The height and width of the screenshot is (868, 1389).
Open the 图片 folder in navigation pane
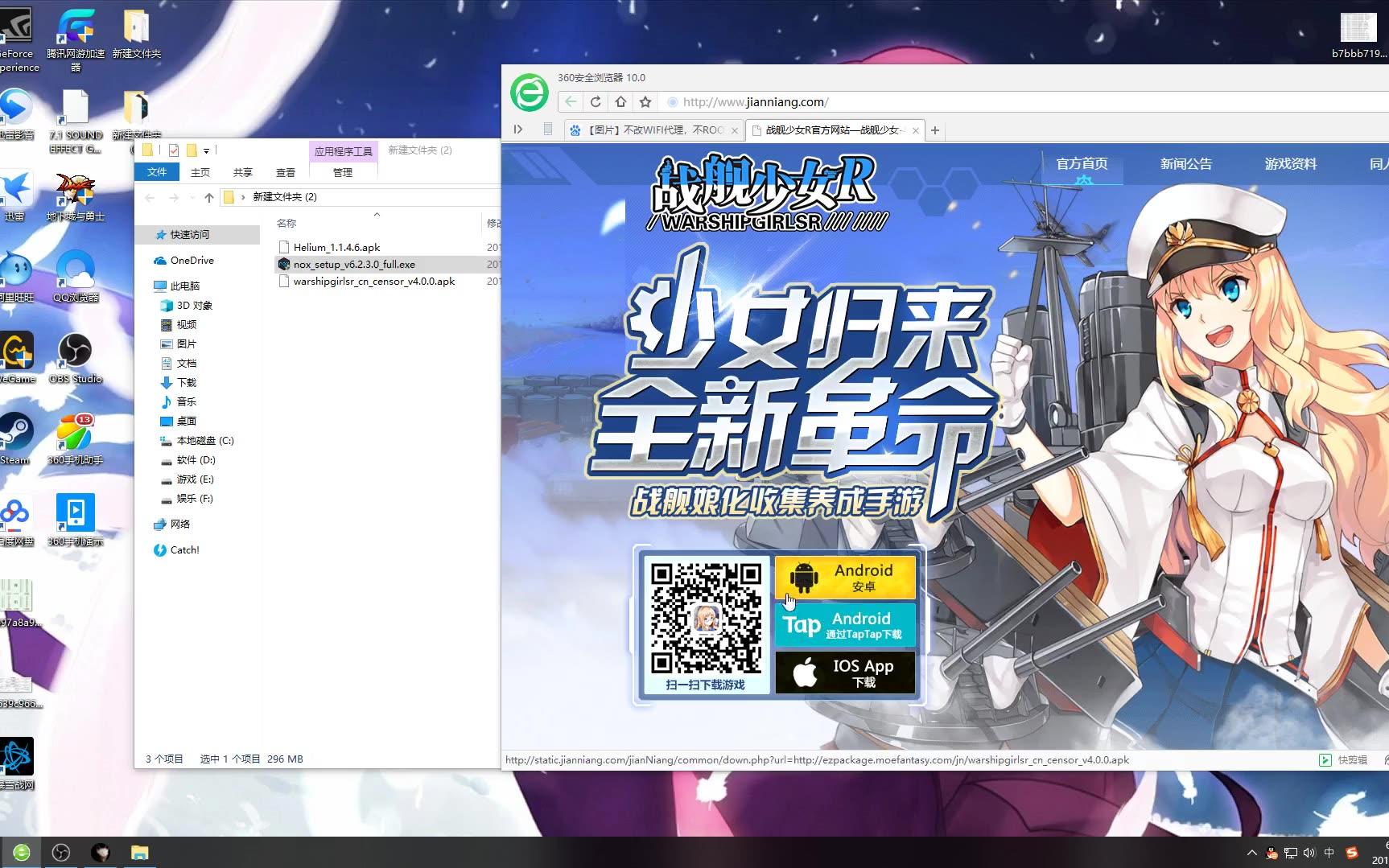click(x=186, y=344)
